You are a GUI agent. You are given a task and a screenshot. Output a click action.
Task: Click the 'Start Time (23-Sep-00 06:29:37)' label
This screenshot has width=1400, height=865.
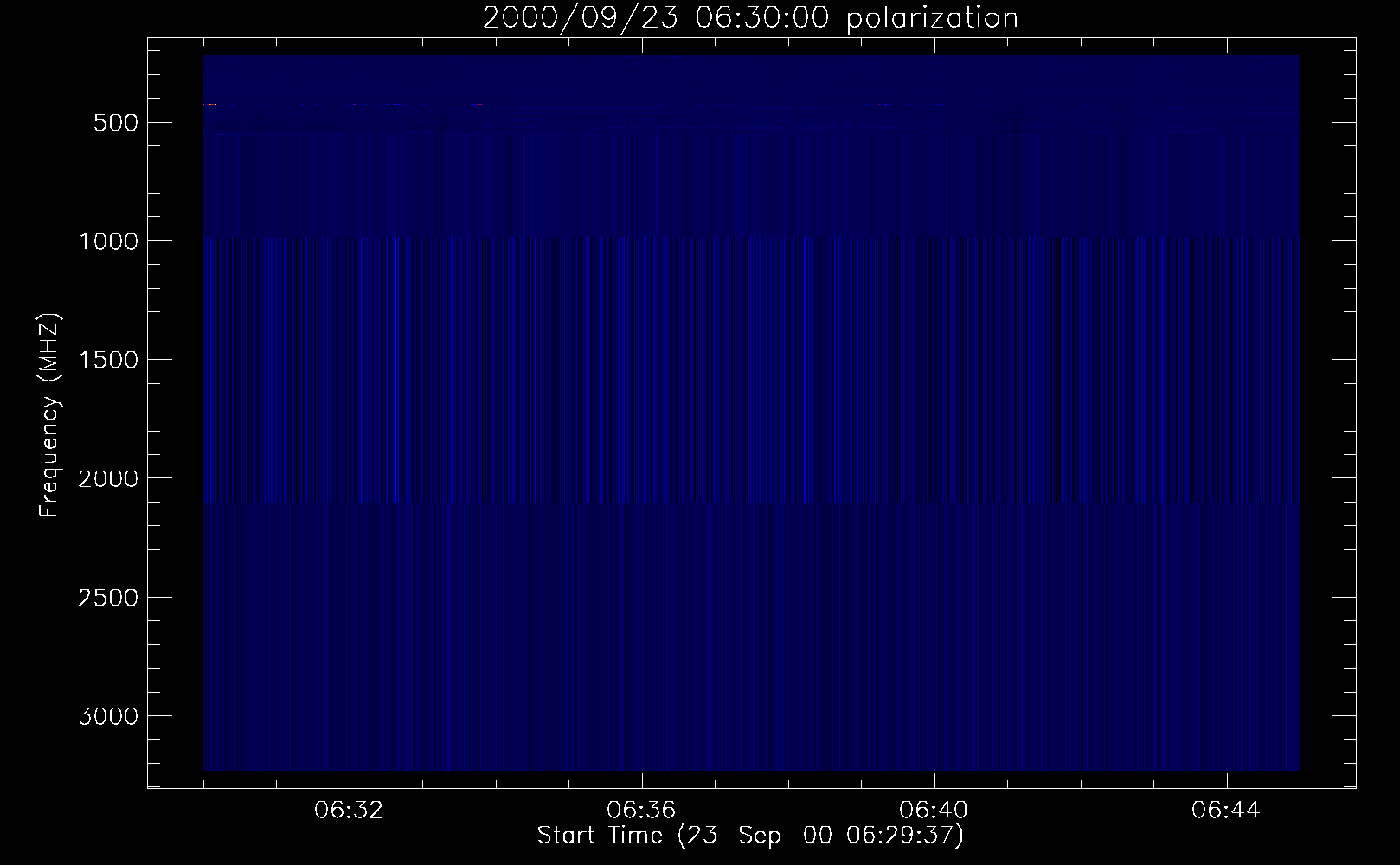(750, 836)
